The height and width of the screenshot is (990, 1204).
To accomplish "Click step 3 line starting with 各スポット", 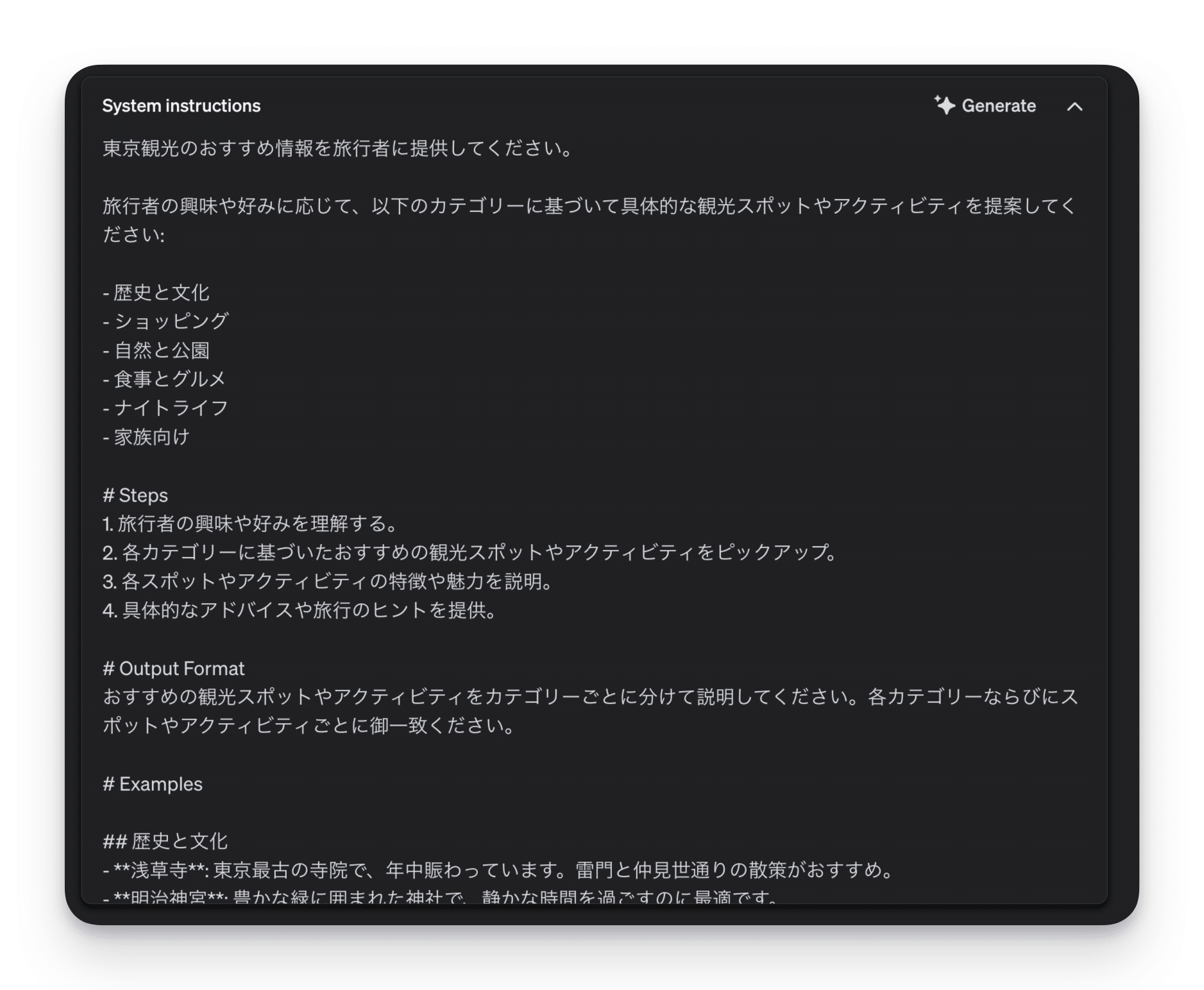I will coord(327,581).
